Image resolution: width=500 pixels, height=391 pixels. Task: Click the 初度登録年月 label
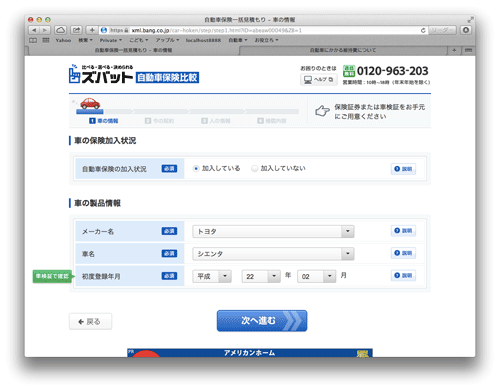tap(101, 276)
